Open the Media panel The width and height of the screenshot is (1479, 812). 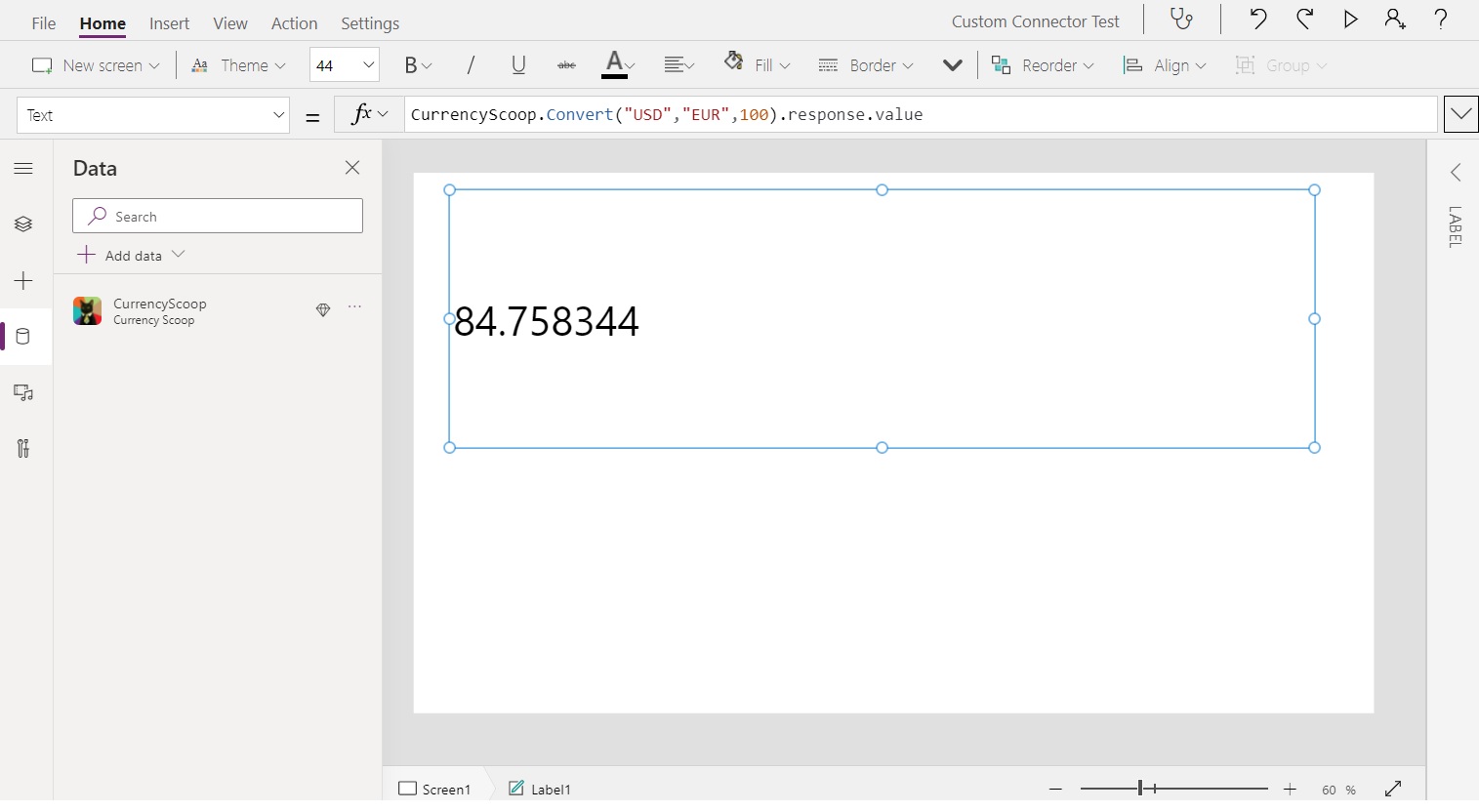[x=22, y=393]
